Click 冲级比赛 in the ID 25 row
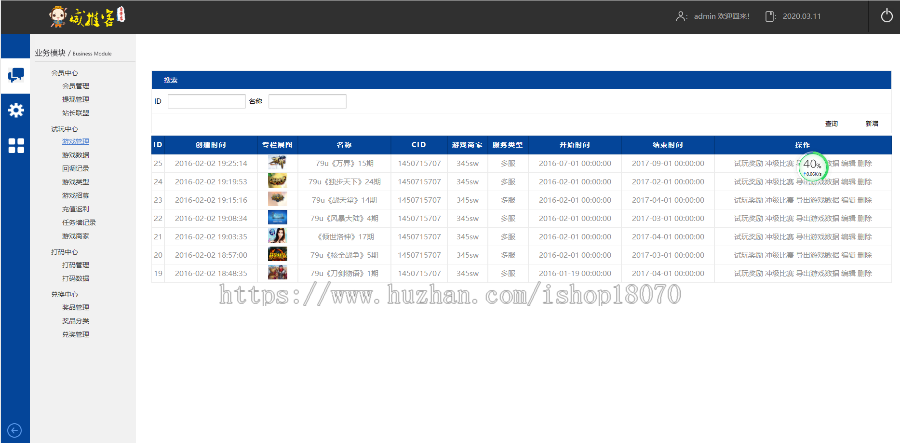The image size is (900, 443). (x=779, y=164)
